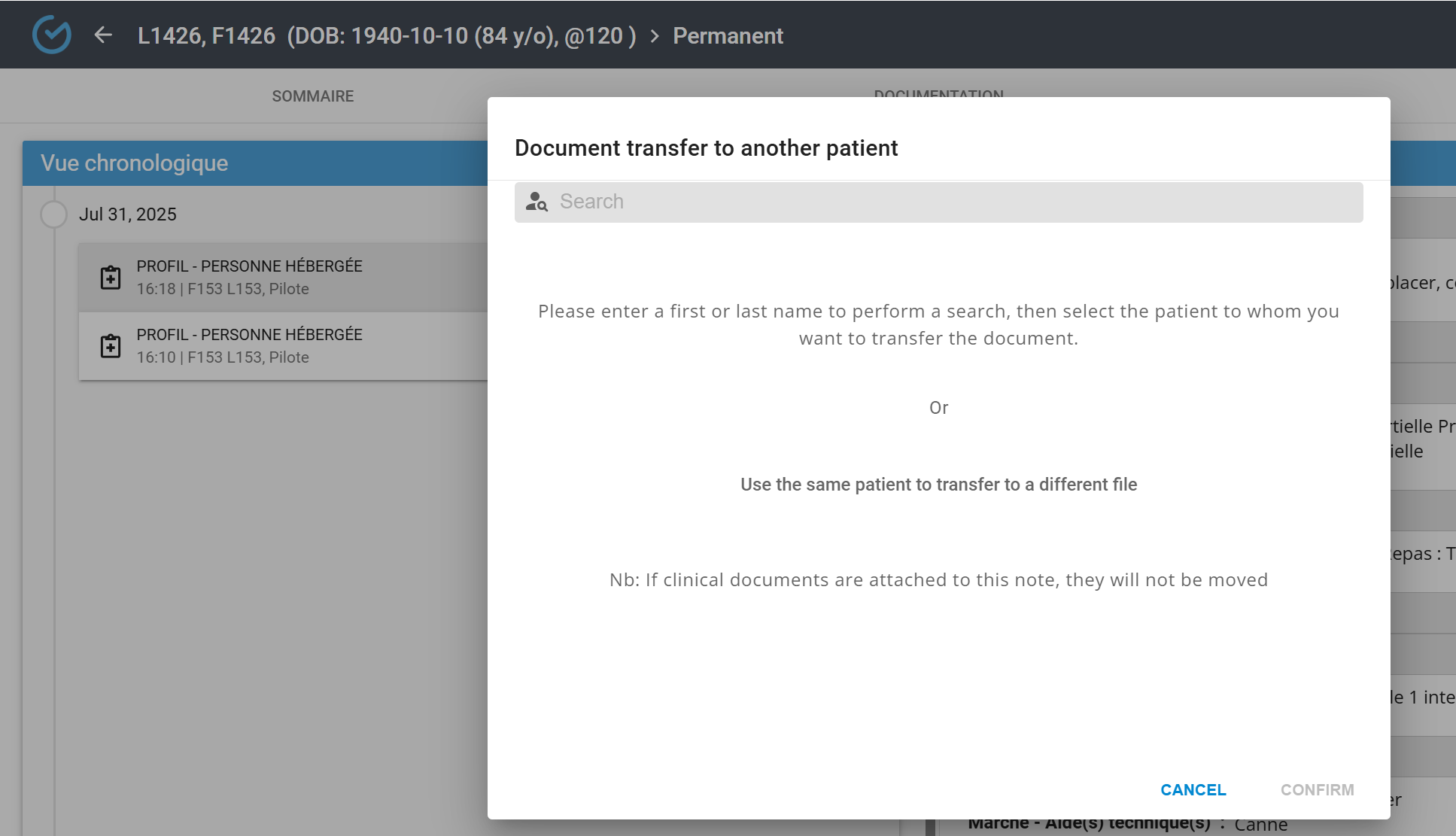Click the clipboard icon of the 16:10 profile entry

click(x=111, y=346)
